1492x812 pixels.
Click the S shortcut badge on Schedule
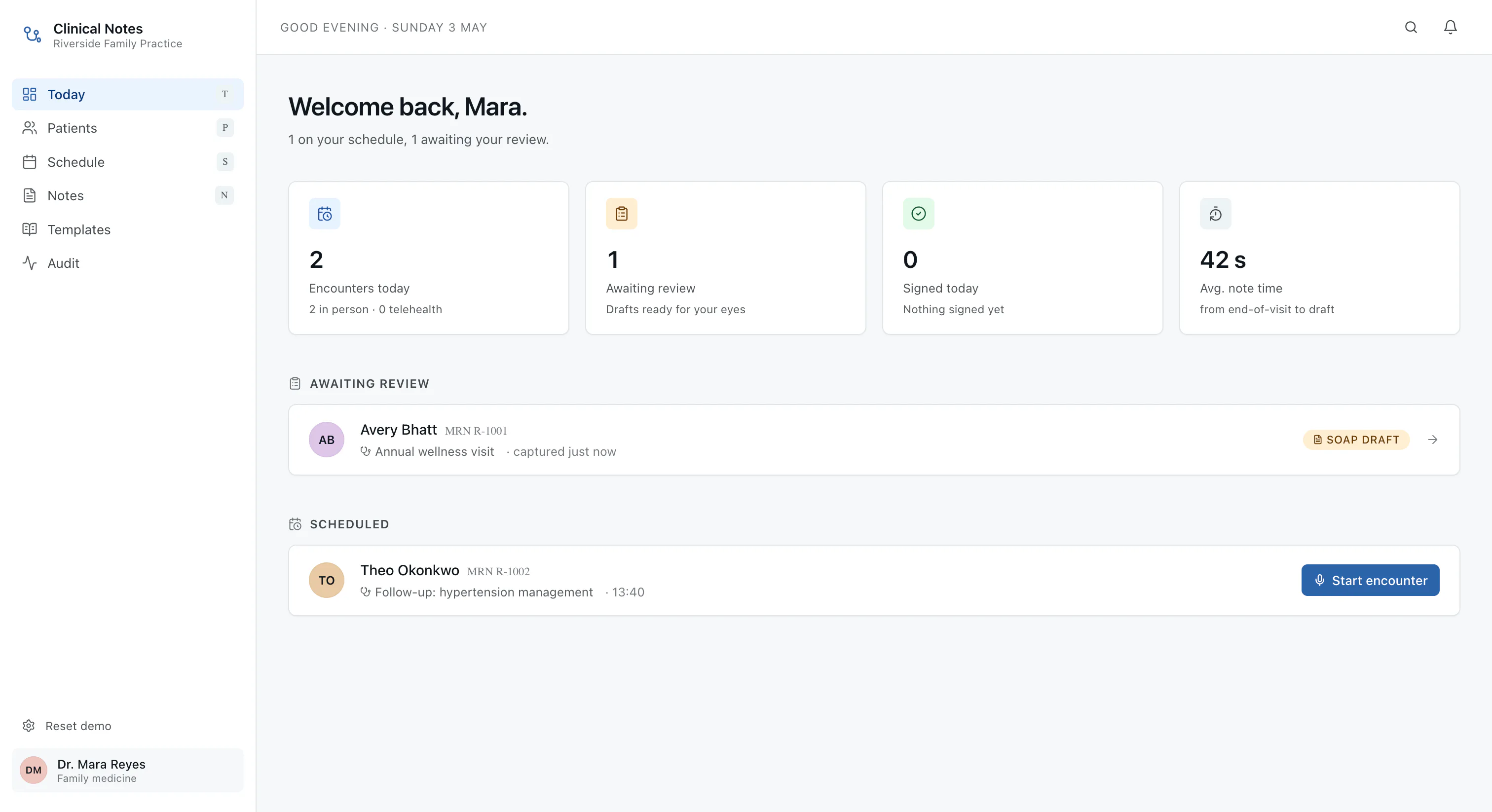point(224,162)
